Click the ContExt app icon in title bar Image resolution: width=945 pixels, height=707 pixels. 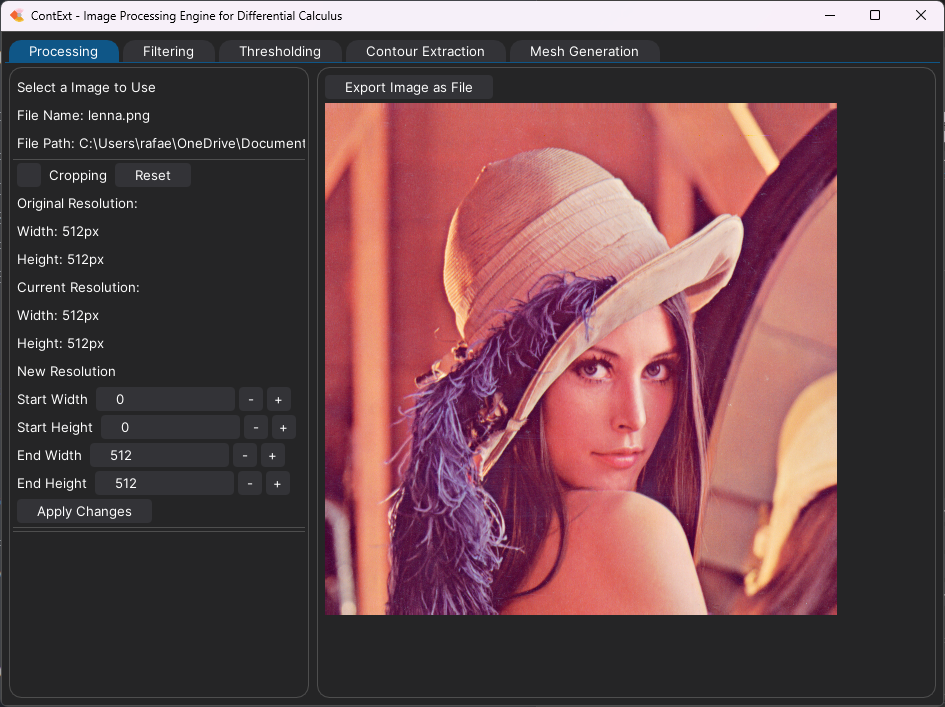(17, 16)
